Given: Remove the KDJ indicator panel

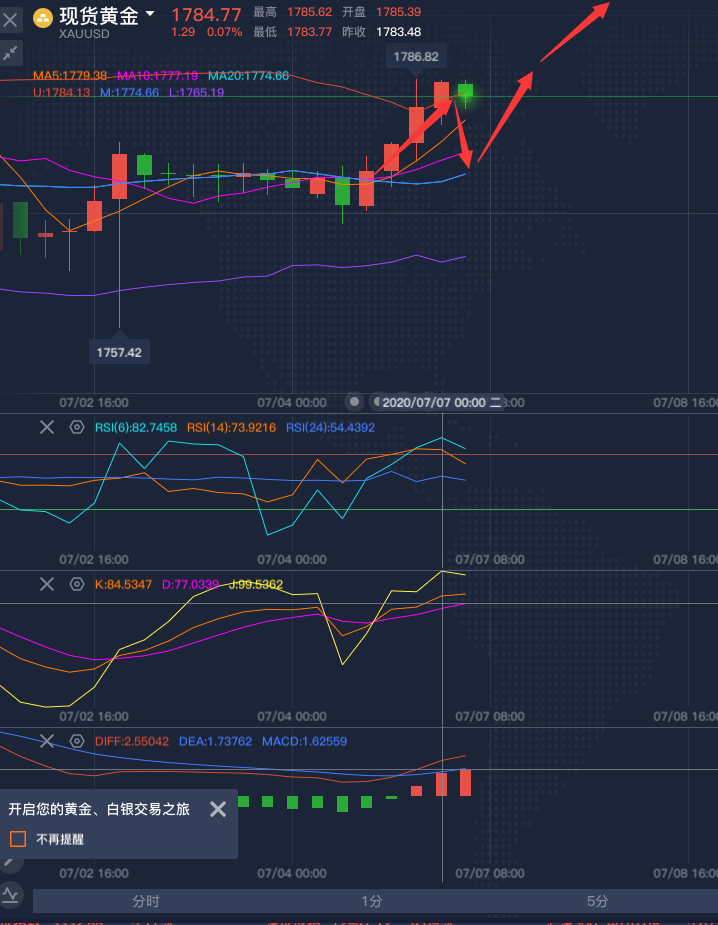Looking at the screenshot, I should pos(47,584).
